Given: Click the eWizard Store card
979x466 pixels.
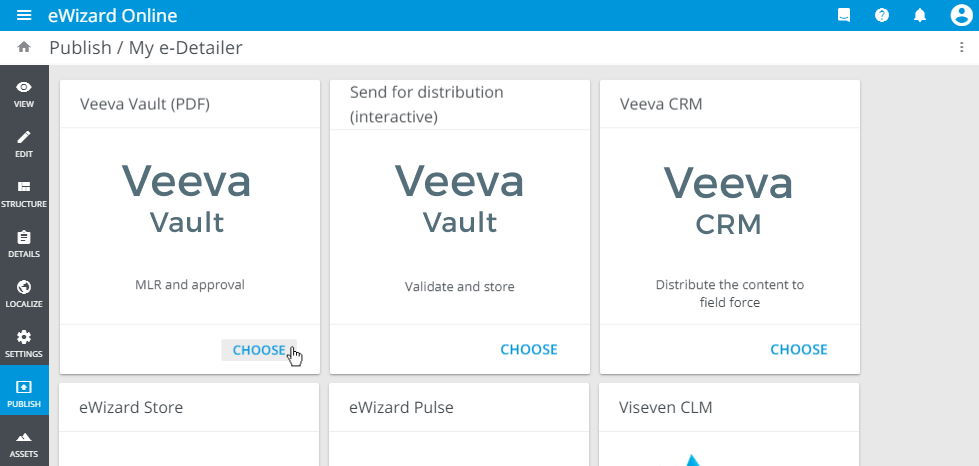Looking at the screenshot, I should pyautogui.click(x=190, y=420).
